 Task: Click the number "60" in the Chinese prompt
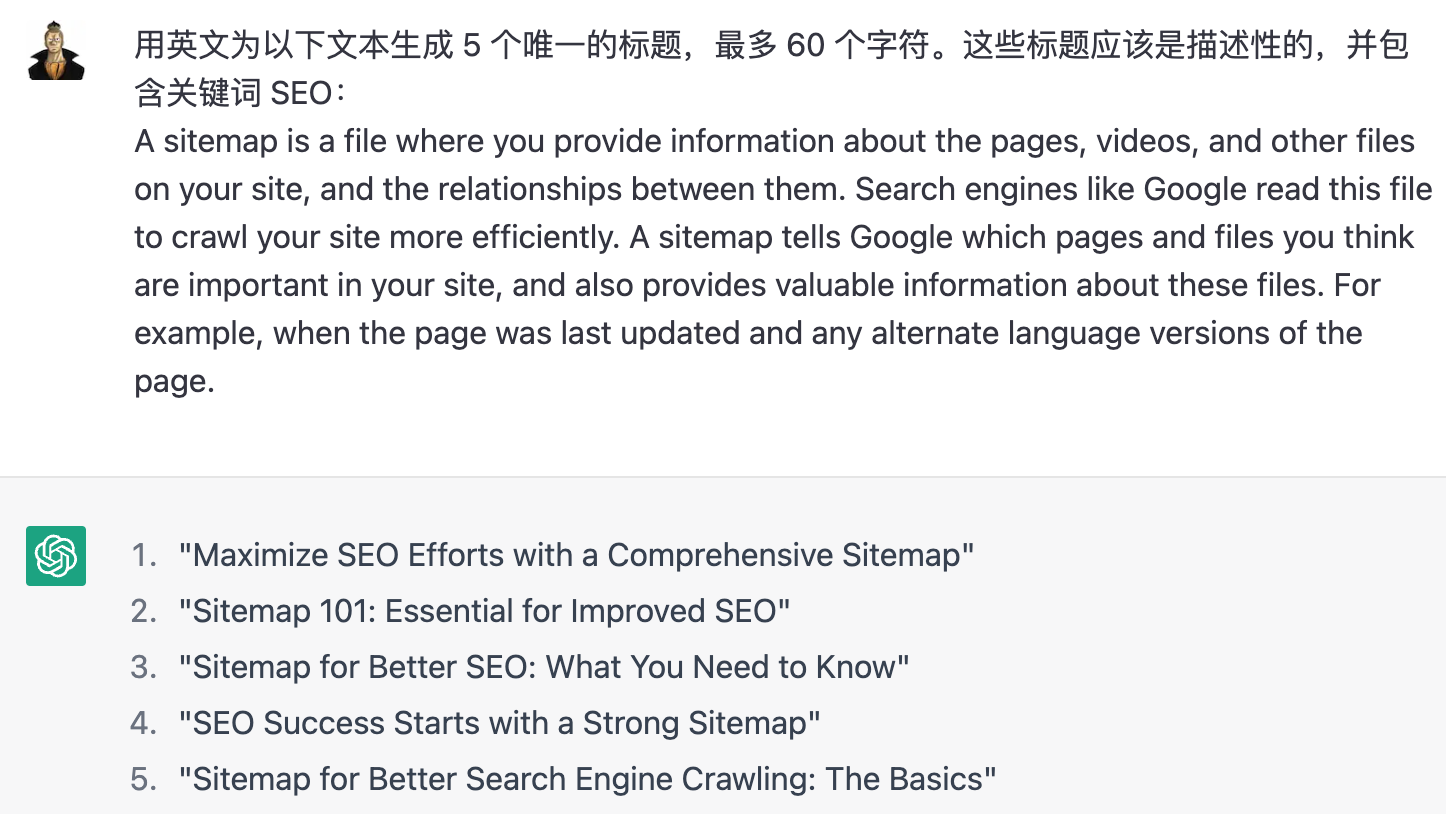[x=806, y=46]
